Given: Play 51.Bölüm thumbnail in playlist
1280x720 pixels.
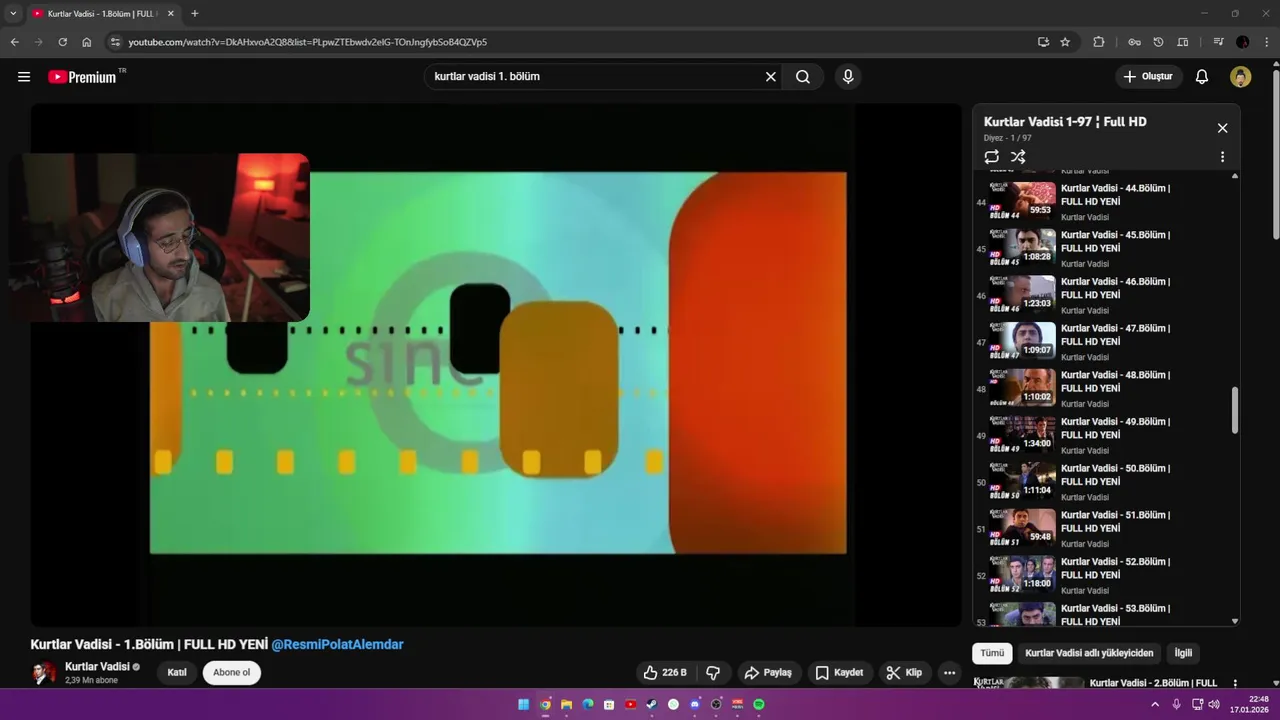Looking at the screenshot, I should tap(1022, 528).
